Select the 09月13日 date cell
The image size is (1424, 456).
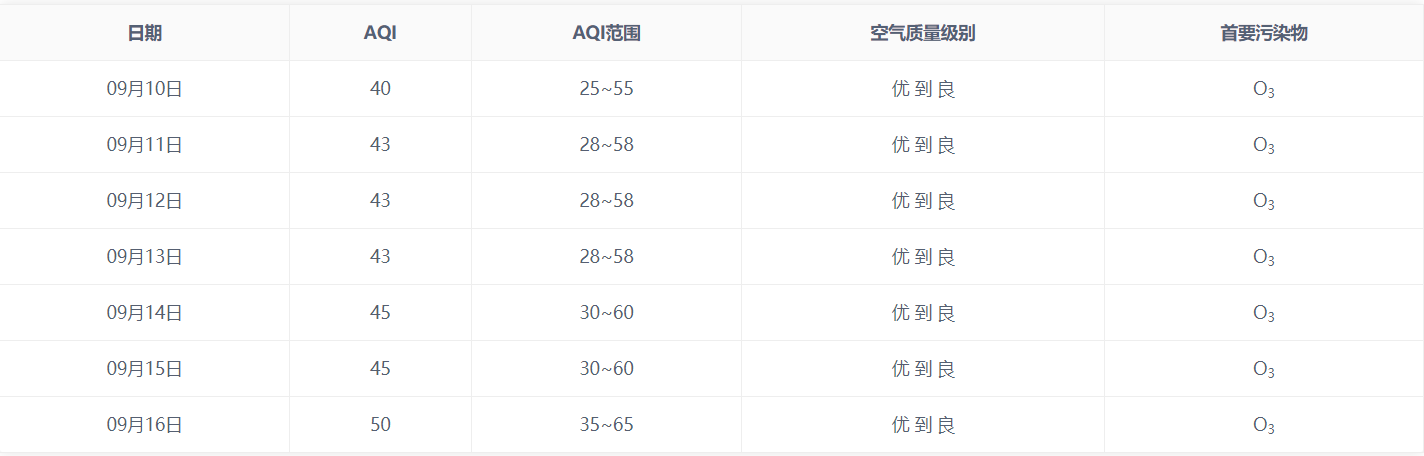[145, 257]
